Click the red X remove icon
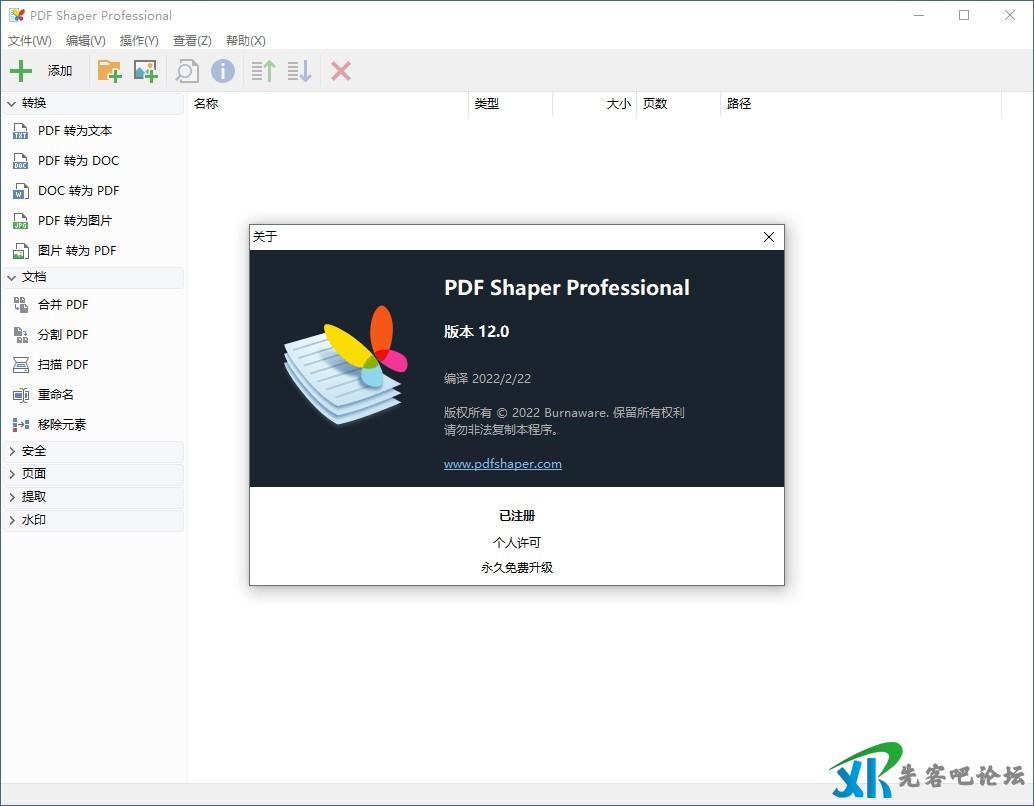The height and width of the screenshot is (806, 1034). [341, 71]
